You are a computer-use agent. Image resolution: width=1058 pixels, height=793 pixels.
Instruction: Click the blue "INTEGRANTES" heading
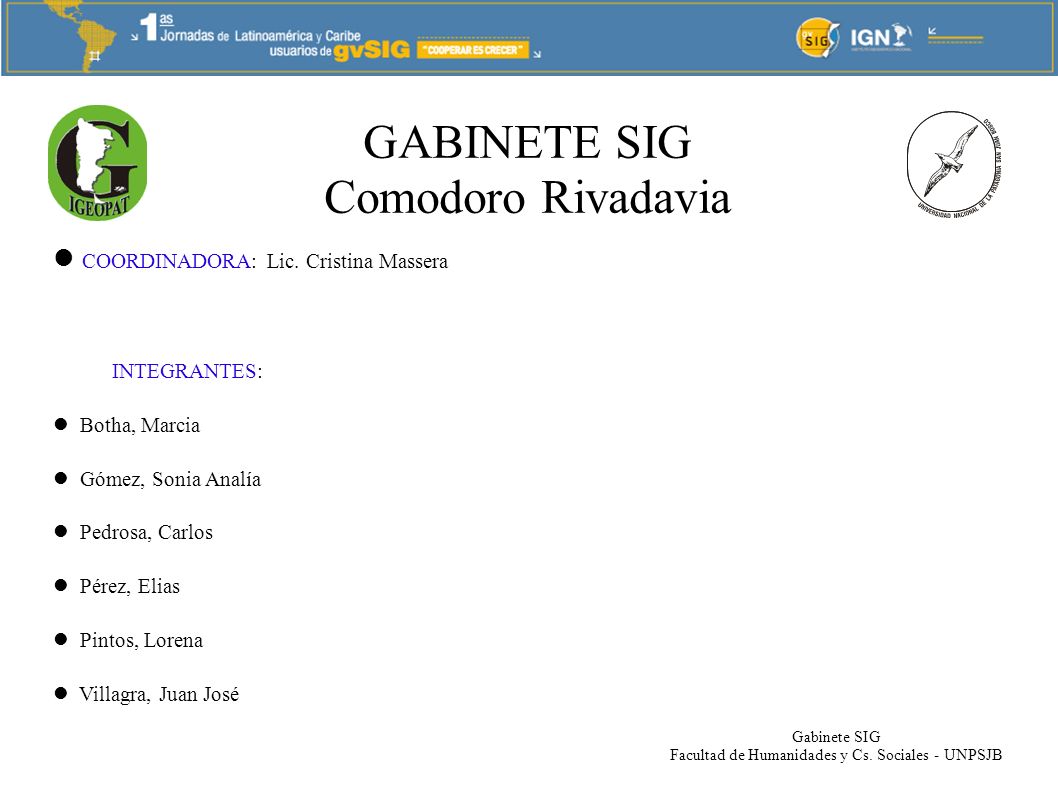[184, 371]
